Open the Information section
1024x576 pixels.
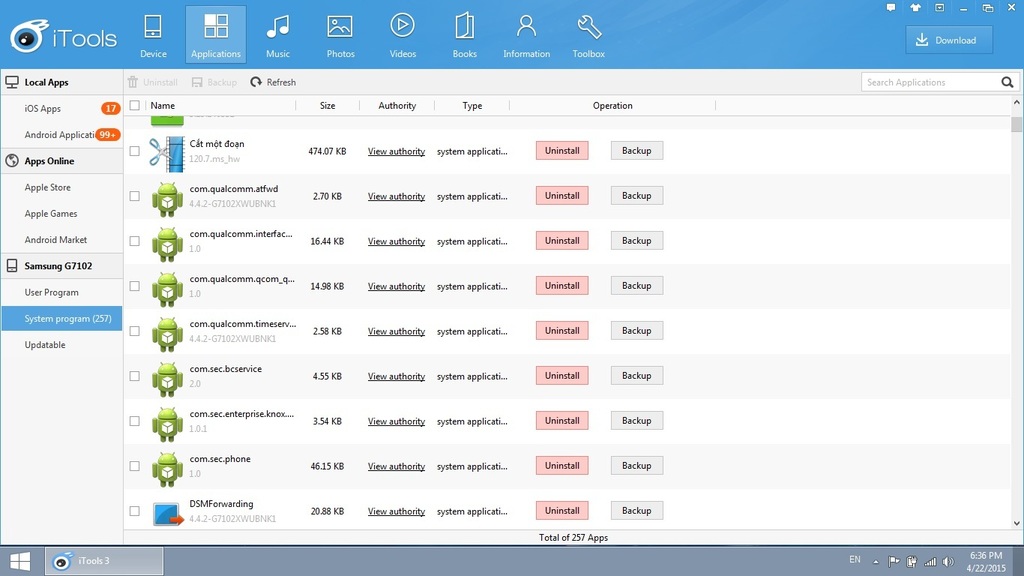coord(526,35)
